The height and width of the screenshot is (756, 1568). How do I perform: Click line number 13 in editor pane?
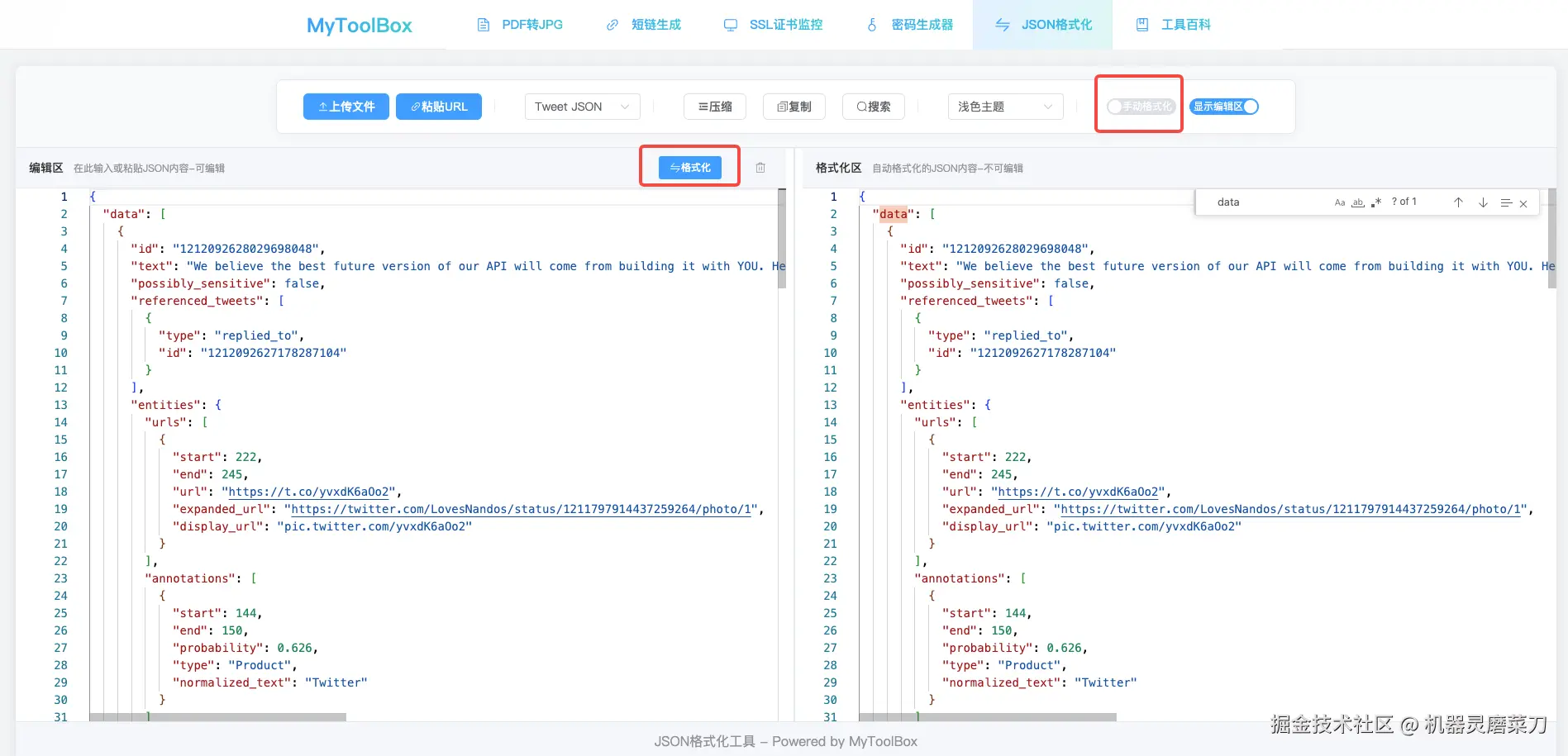pos(60,405)
